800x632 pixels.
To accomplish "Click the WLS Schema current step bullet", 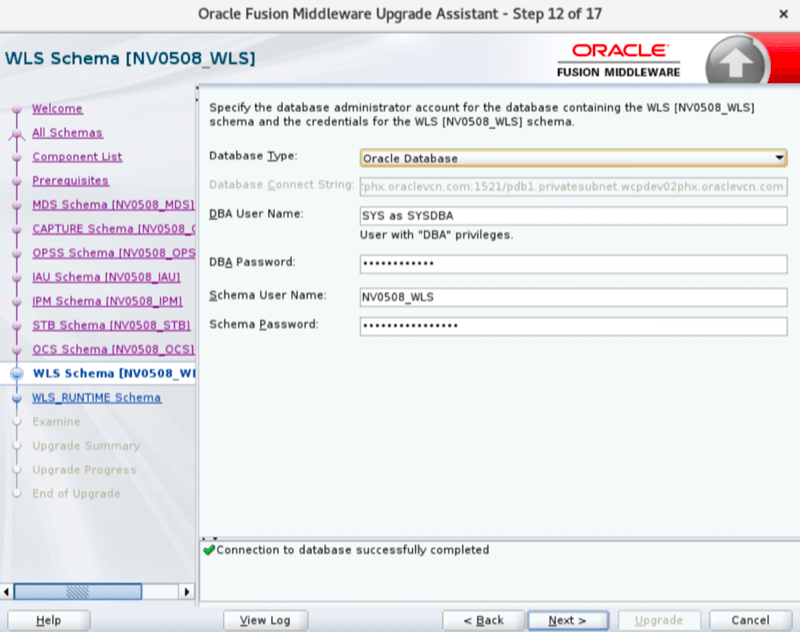I will click(17, 374).
